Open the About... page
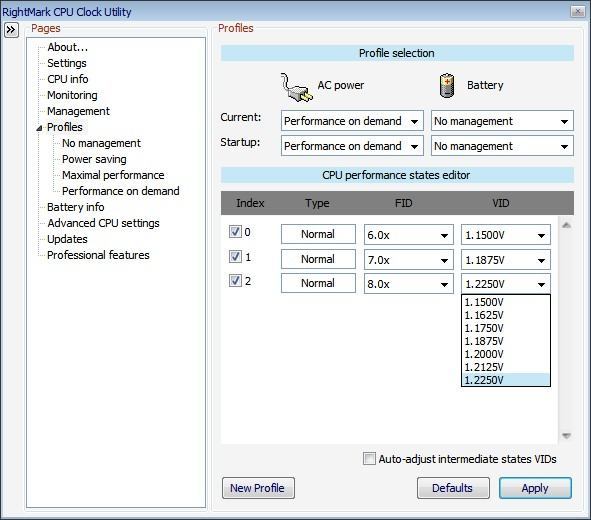 [67, 47]
